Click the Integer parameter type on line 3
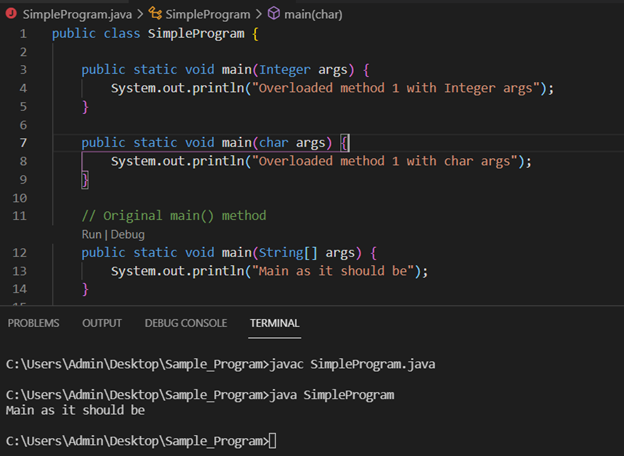The width and height of the screenshot is (624, 456). pos(285,70)
